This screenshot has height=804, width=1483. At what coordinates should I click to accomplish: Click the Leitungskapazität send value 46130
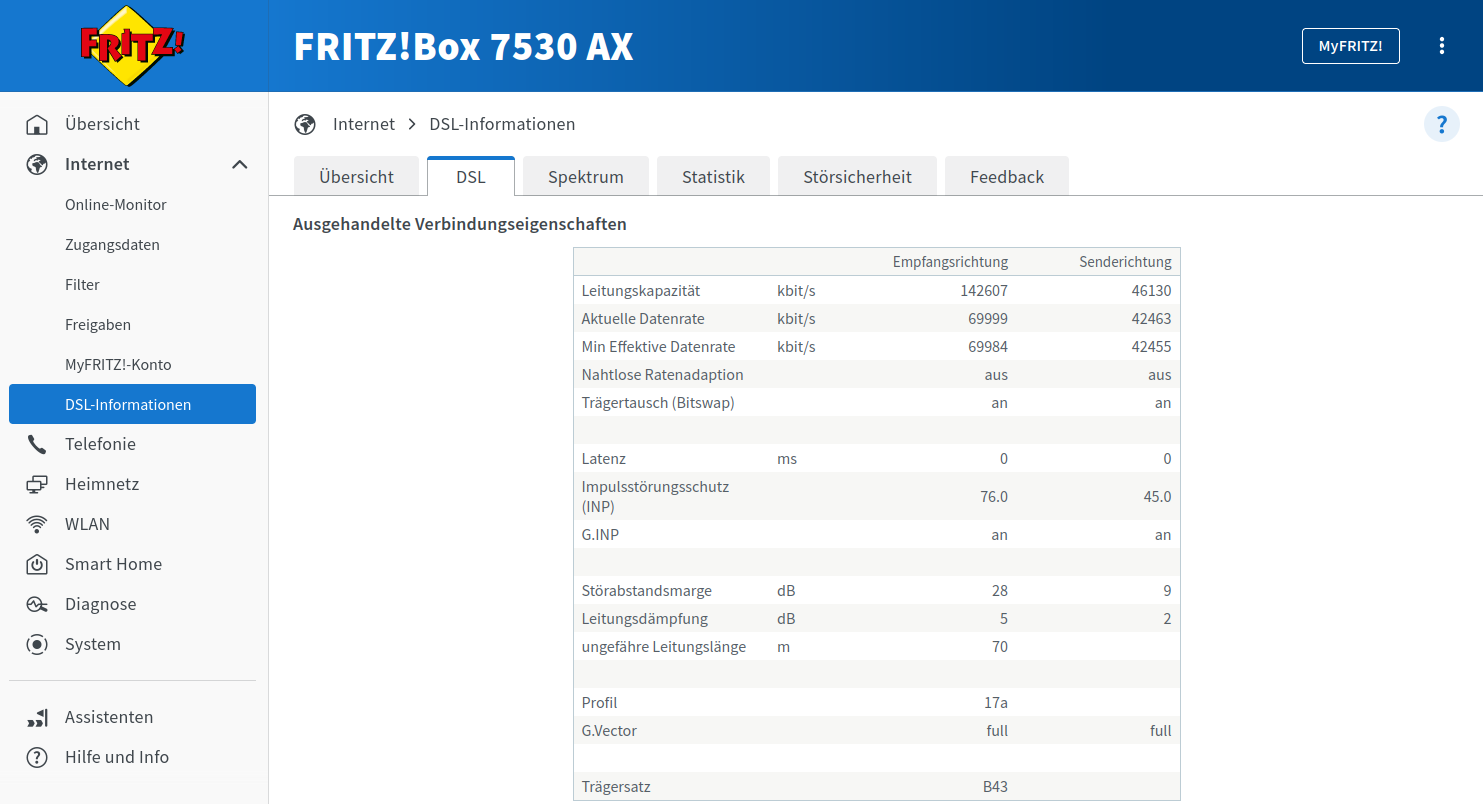pos(1150,291)
